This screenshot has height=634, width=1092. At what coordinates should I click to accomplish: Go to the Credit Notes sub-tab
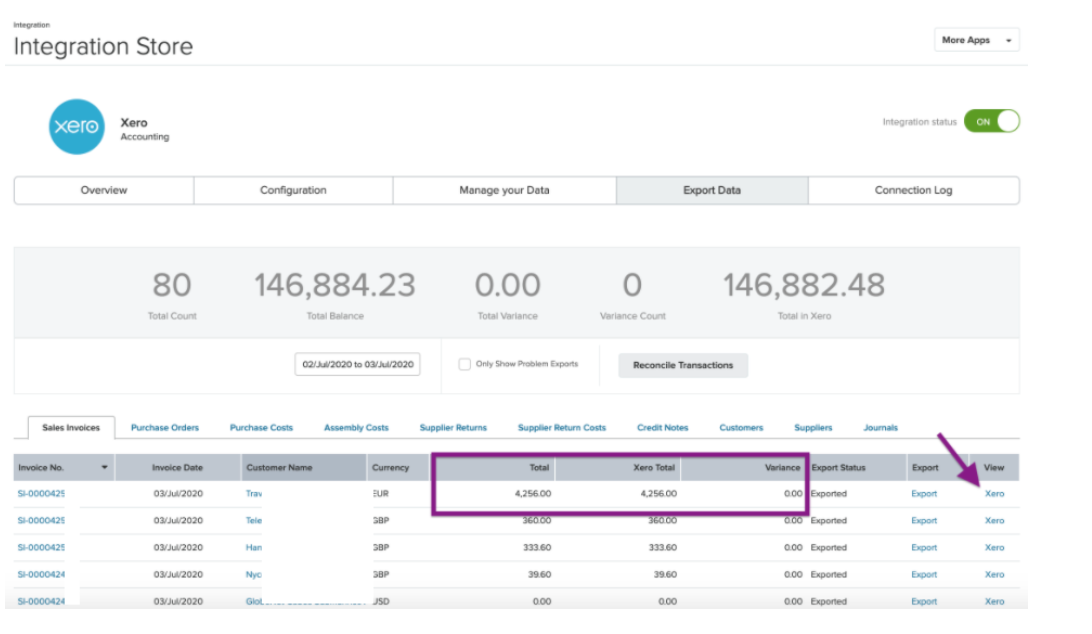pyautogui.click(x=662, y=428)
